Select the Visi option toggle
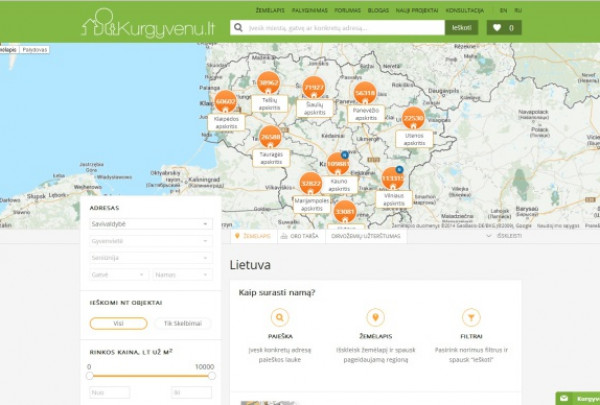Screen dimensions: 600x405 click(x=118, y=323)
